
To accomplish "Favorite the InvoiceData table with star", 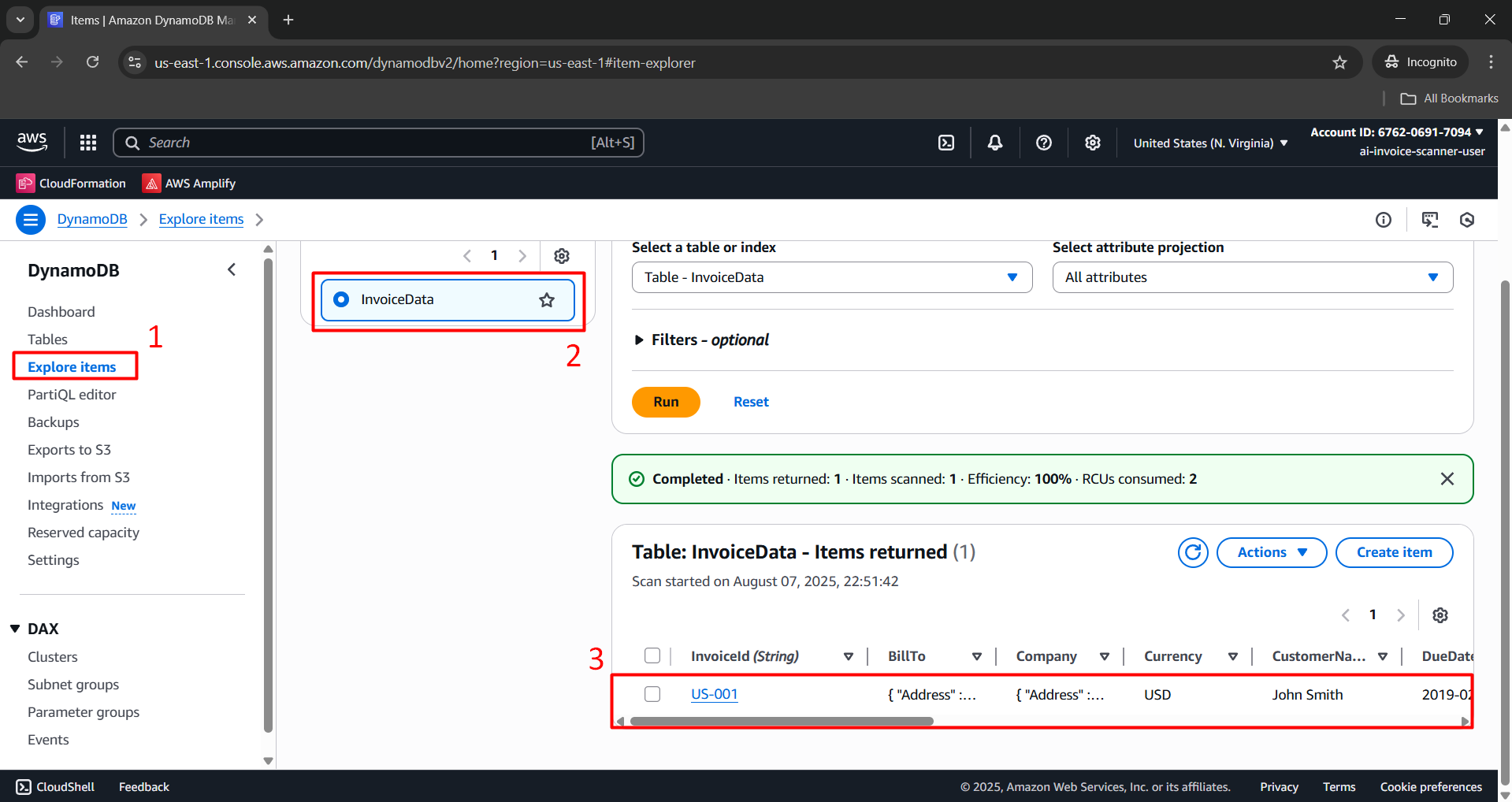I will pos(547,299).
